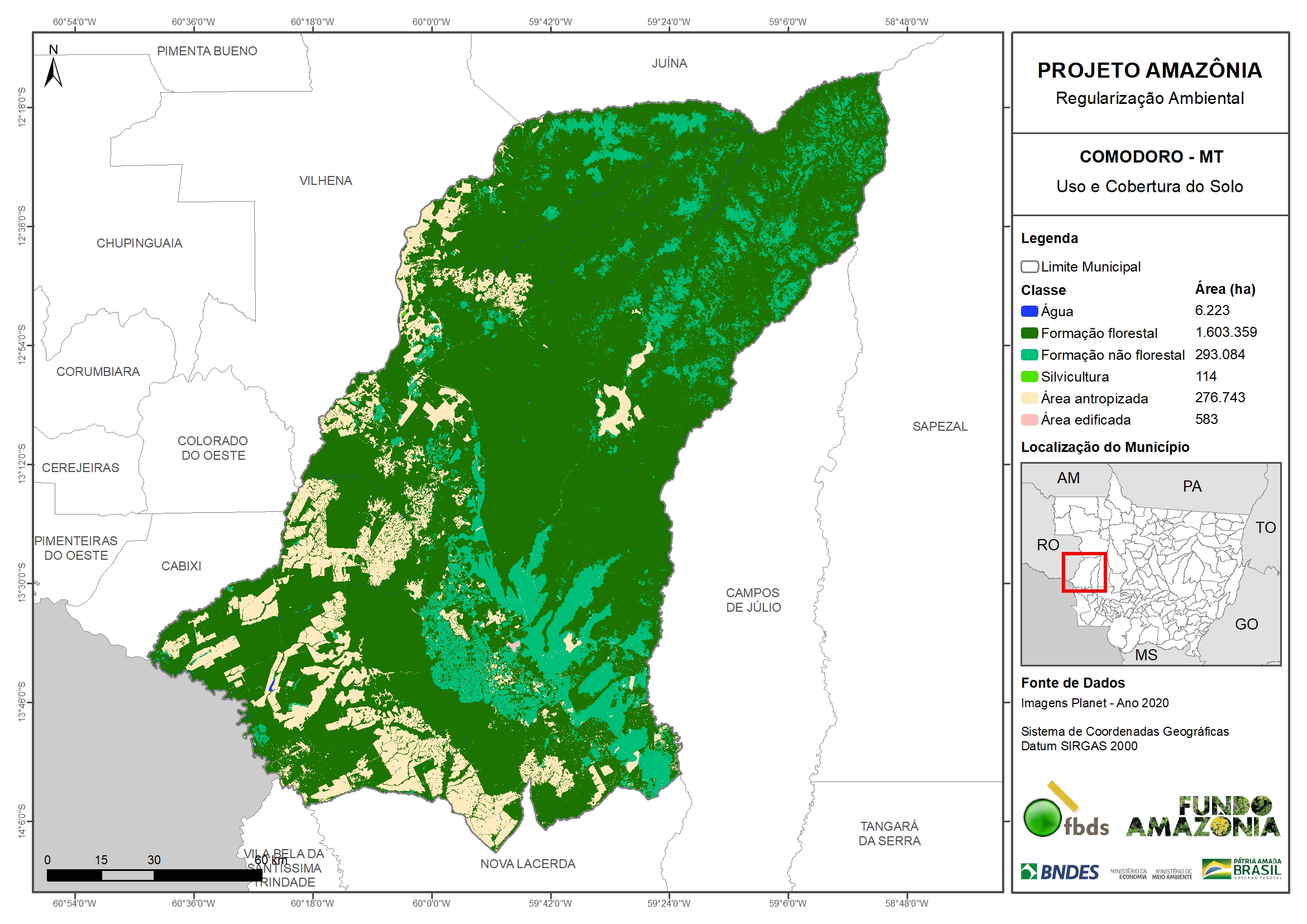The image size is (1307, 924).
Task: Click the BNDES logo
Action: pyautogui.click(x=1060, y=872)
